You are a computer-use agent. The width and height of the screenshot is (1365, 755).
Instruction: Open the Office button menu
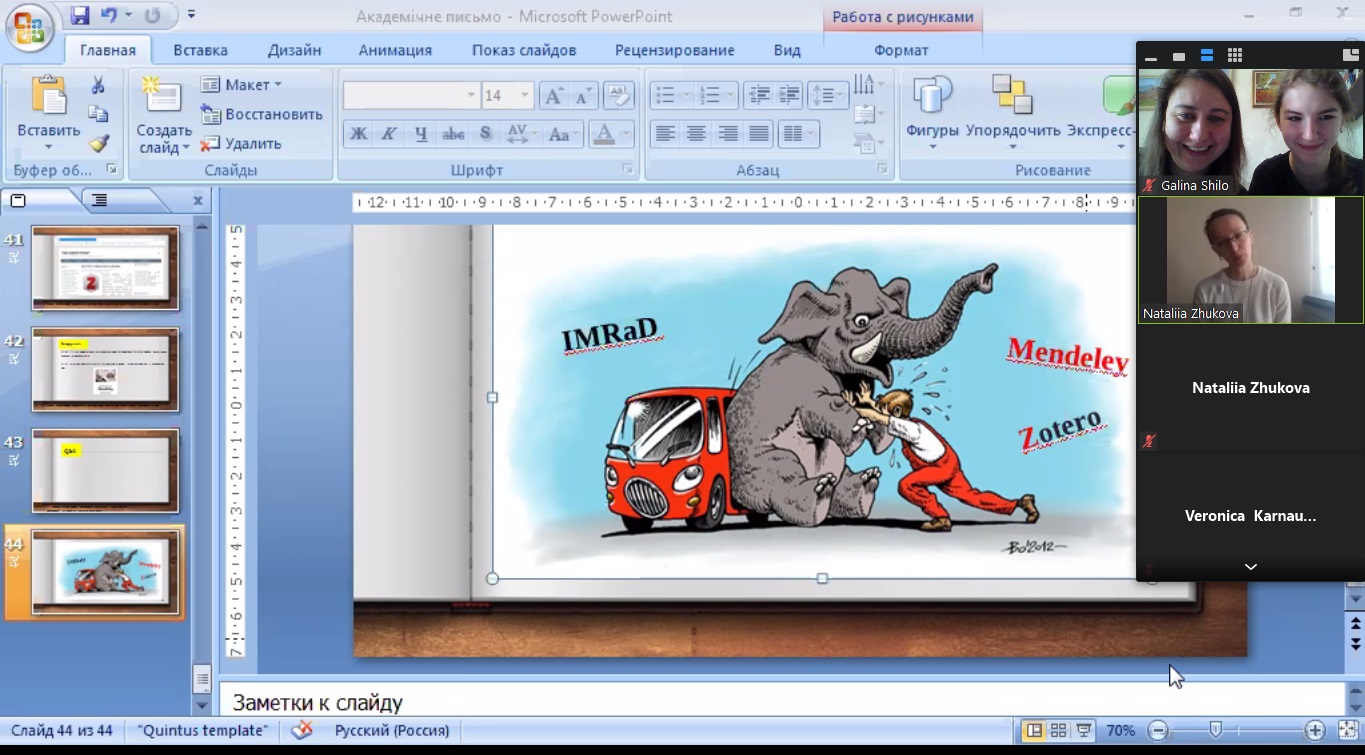(x=29, y=27)
